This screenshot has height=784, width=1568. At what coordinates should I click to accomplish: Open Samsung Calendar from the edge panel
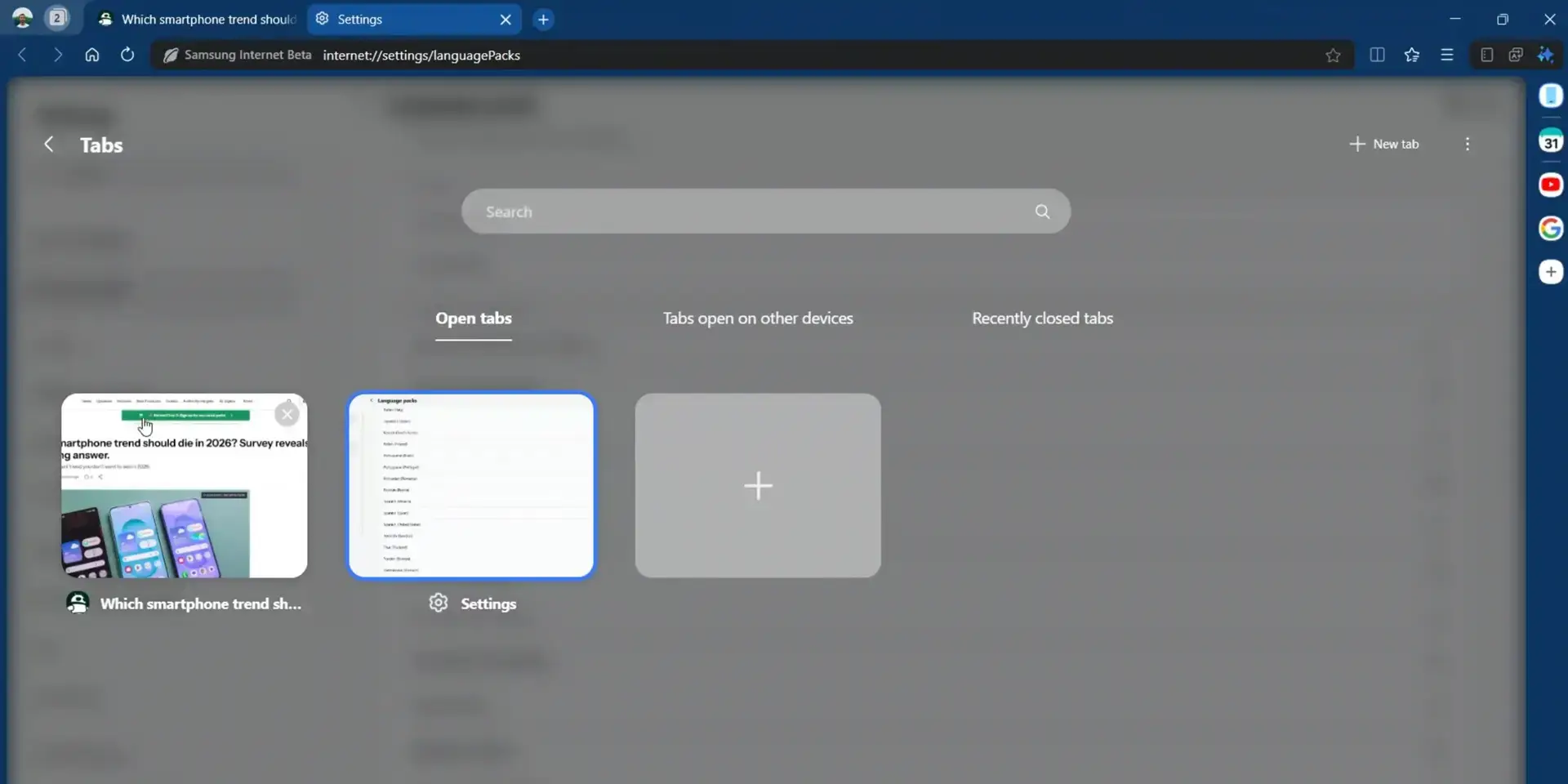click(x=1551, y=140)
